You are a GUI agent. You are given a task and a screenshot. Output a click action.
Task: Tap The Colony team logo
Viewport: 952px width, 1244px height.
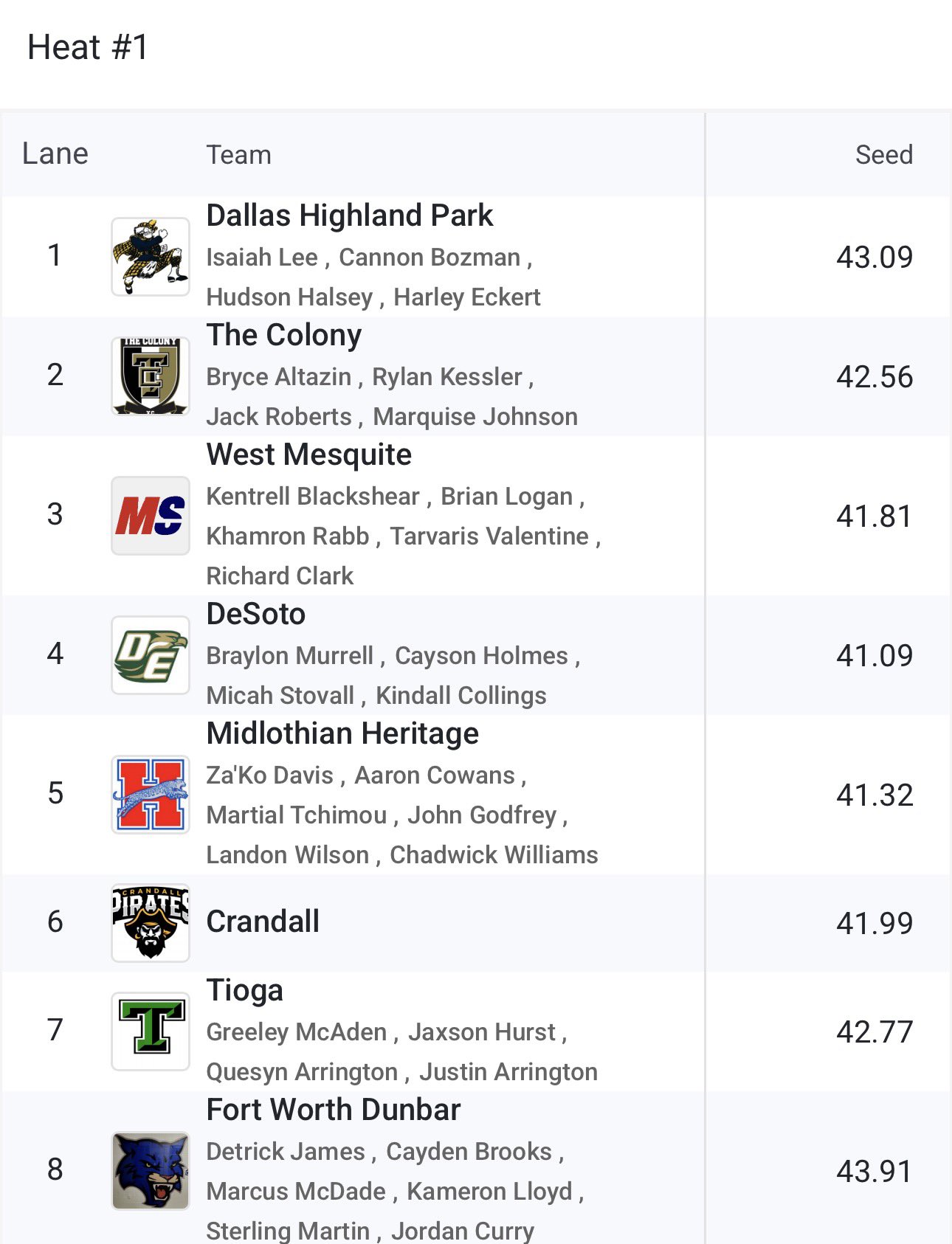pyautogui.click(x=151, y=376)
